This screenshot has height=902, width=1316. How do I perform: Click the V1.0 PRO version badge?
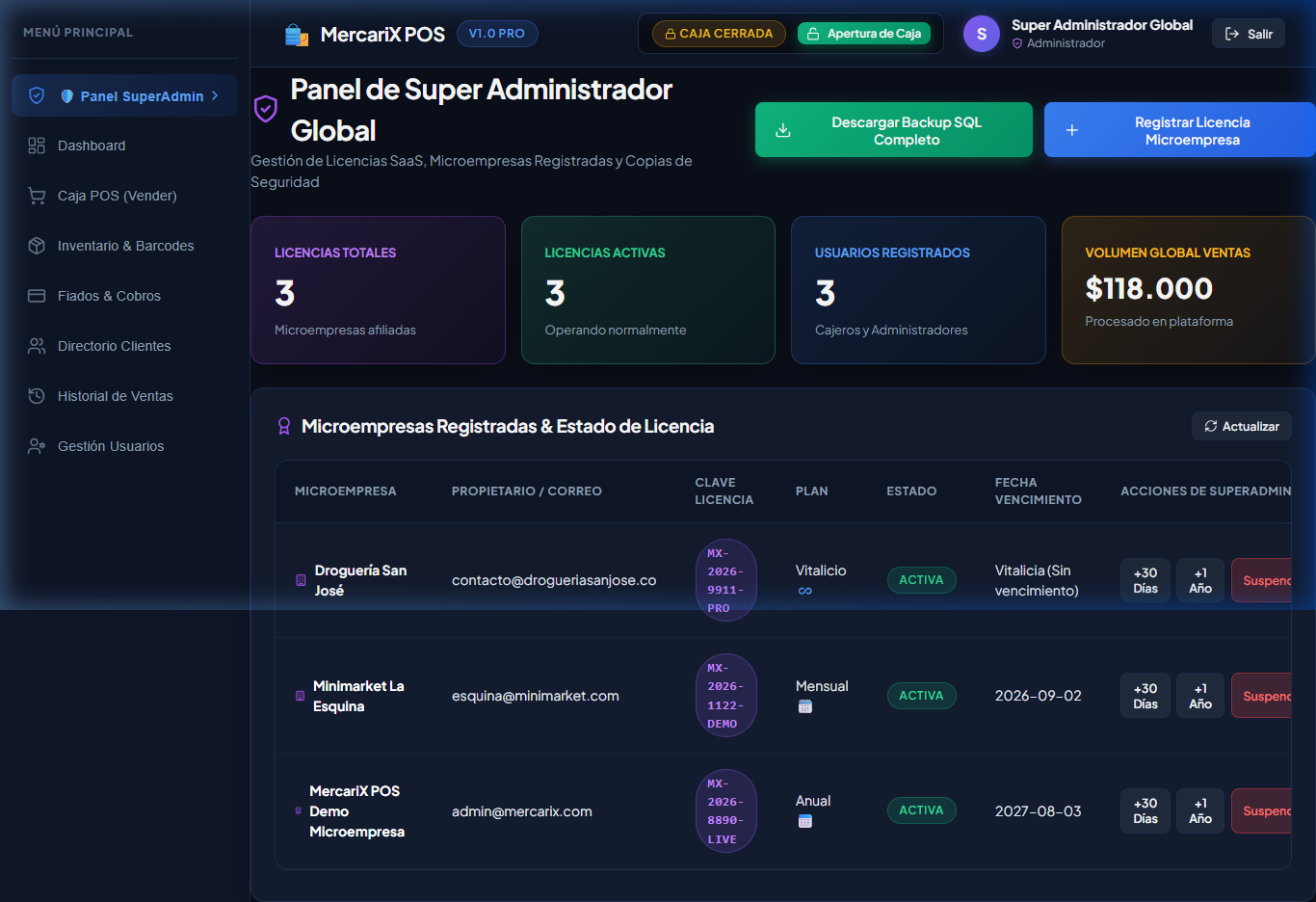497,34
